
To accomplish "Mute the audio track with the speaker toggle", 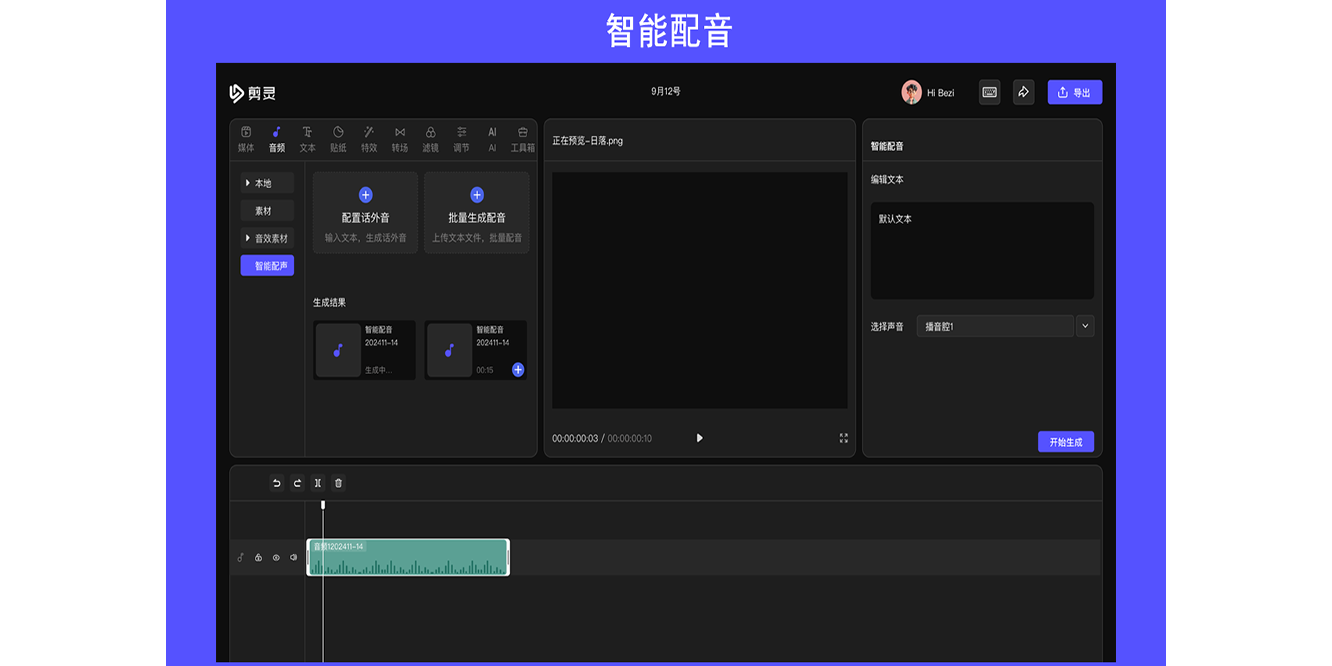I will (296, 557).
